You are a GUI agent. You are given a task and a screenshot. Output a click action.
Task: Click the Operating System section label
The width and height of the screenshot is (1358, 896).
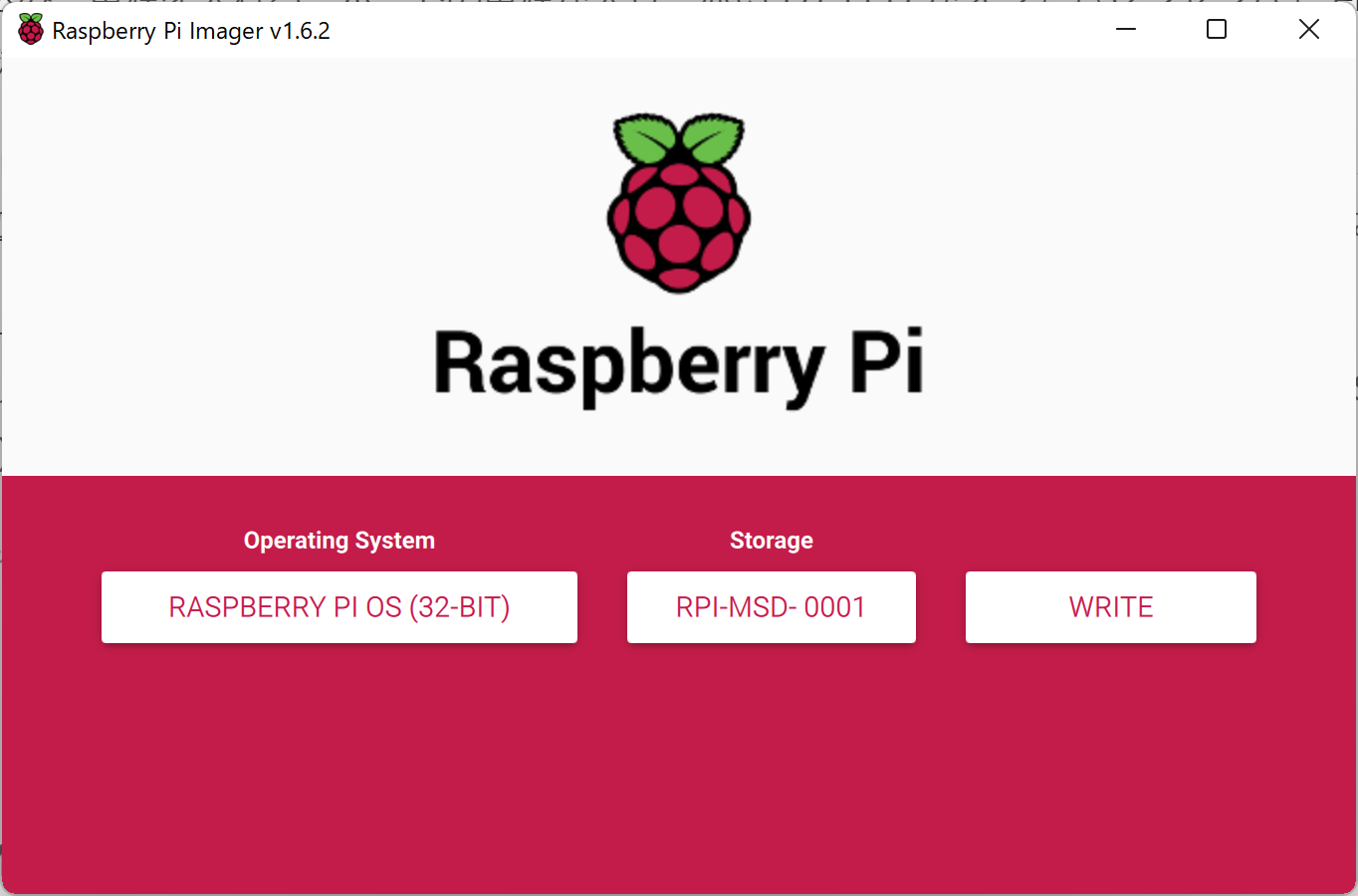339,540
